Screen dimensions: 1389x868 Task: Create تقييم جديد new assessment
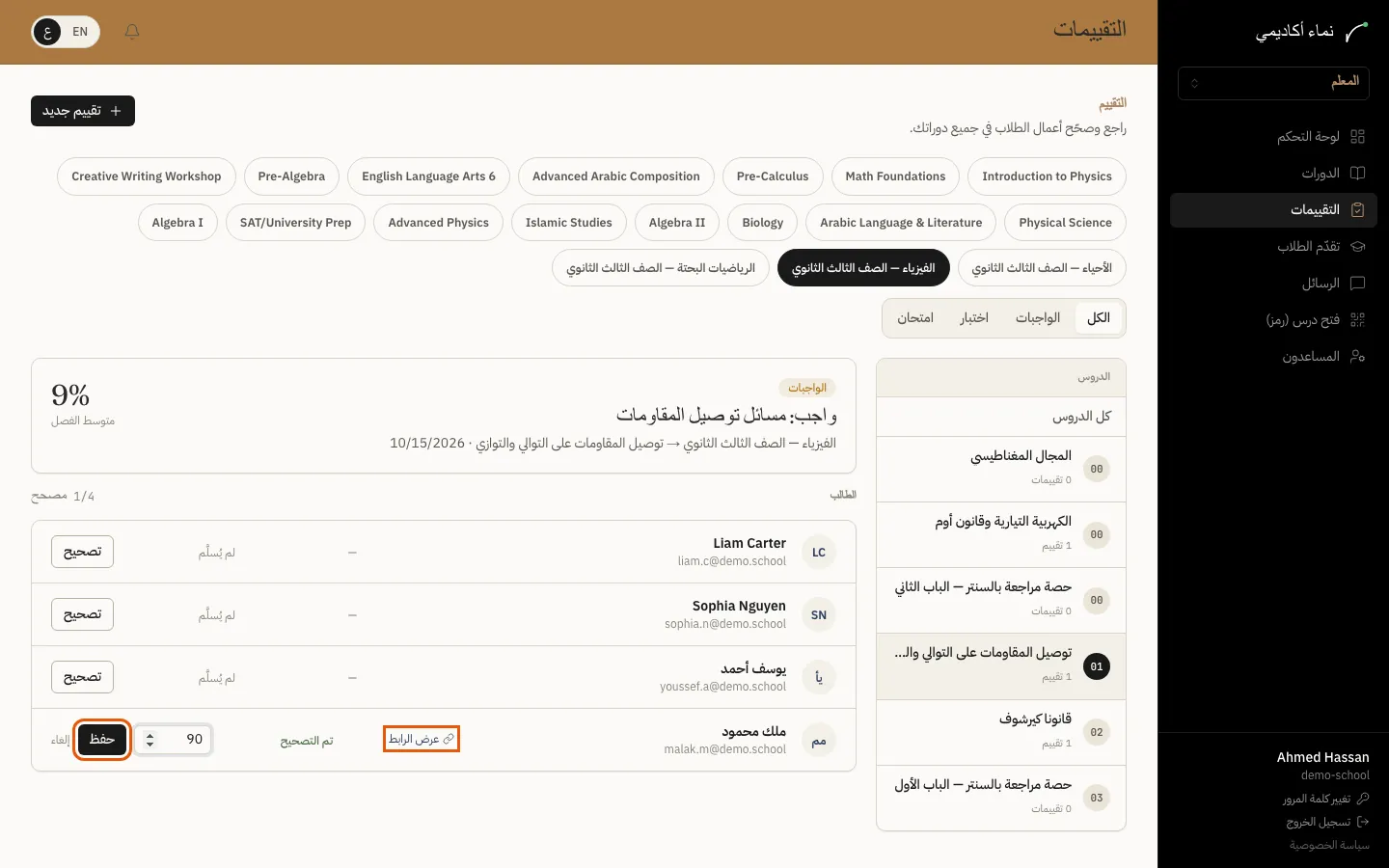[x=83, y=111]
